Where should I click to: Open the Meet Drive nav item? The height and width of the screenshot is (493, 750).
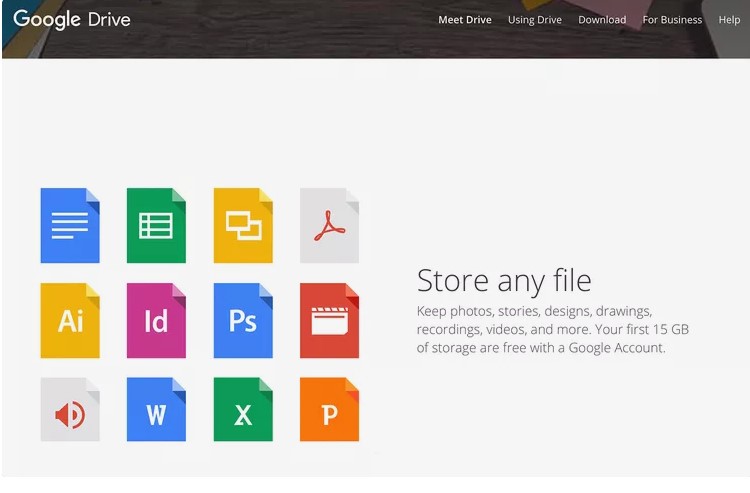click(x=465, y=20)
